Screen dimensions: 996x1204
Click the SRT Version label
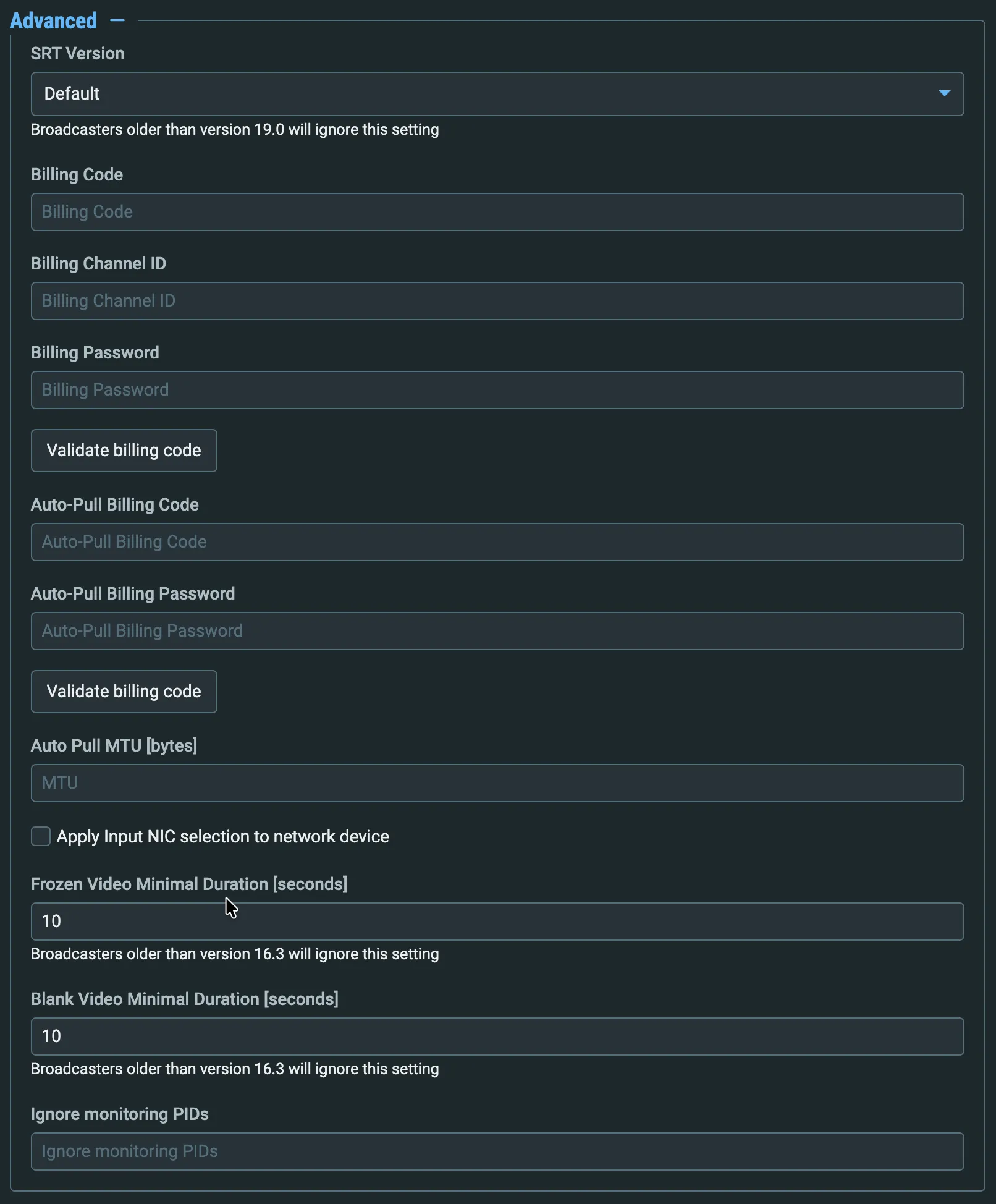[x=78, y=54]
